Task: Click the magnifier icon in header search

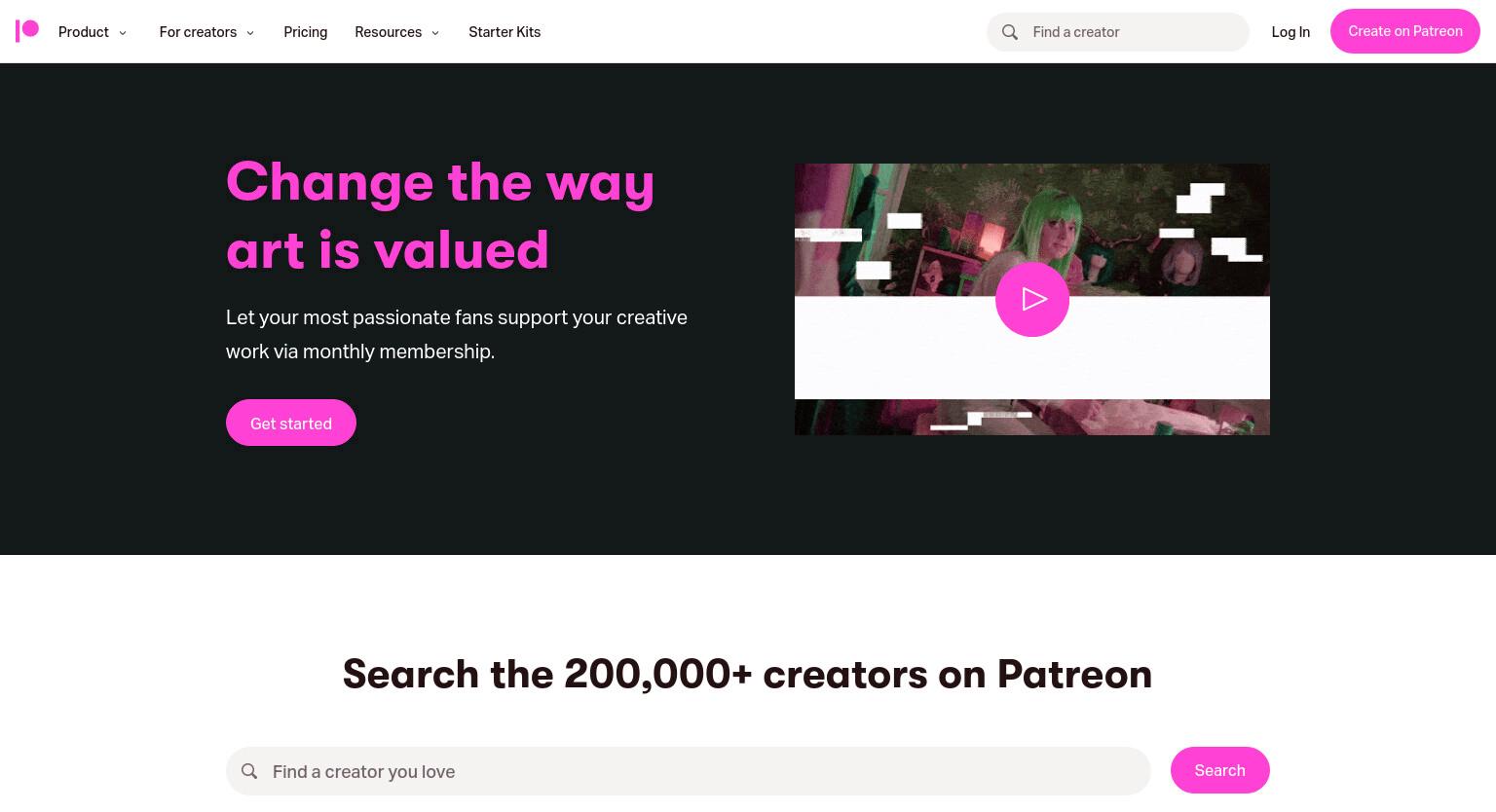Action: pyautogui.click(x=1010, y=32)
